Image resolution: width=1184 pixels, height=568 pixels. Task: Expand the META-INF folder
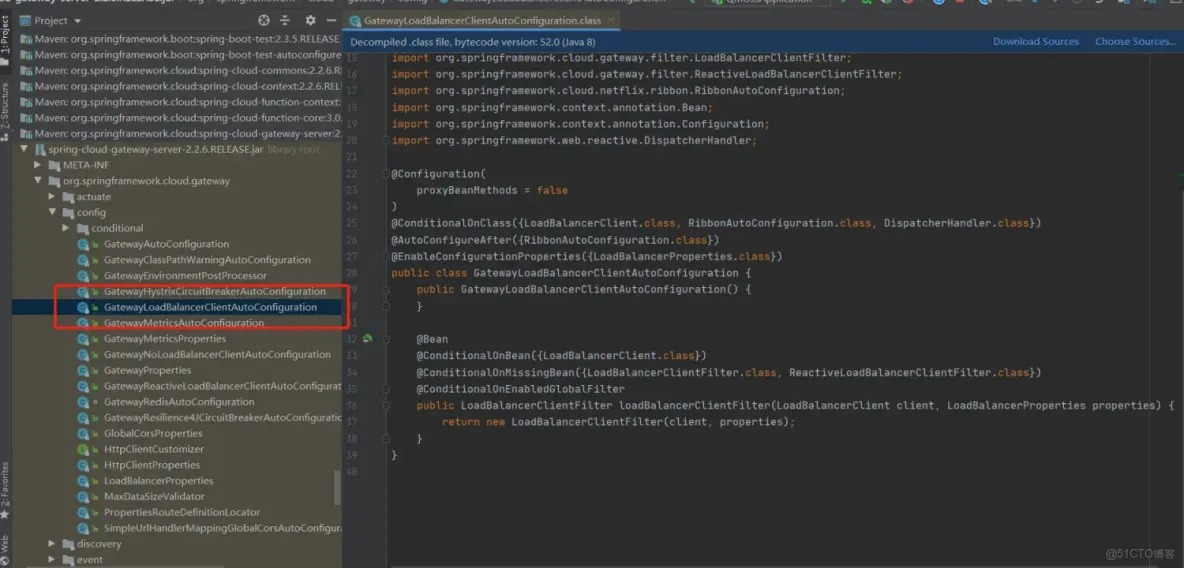38,165
